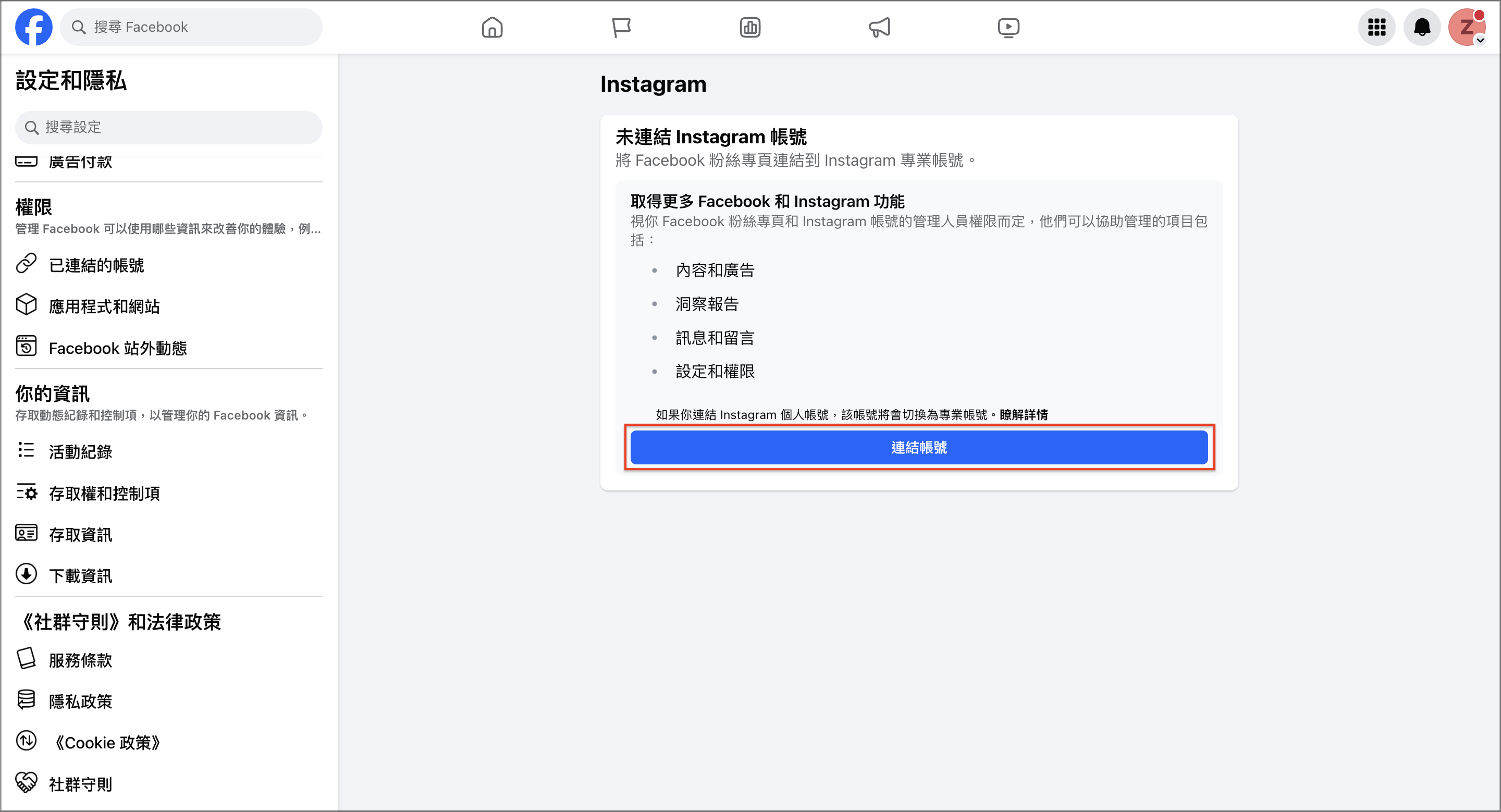Image resolution: width=1501 pixels, height=812 pixels.
Task: Click the 應用程式和網站 cube icon
Action: coord(26,305)
